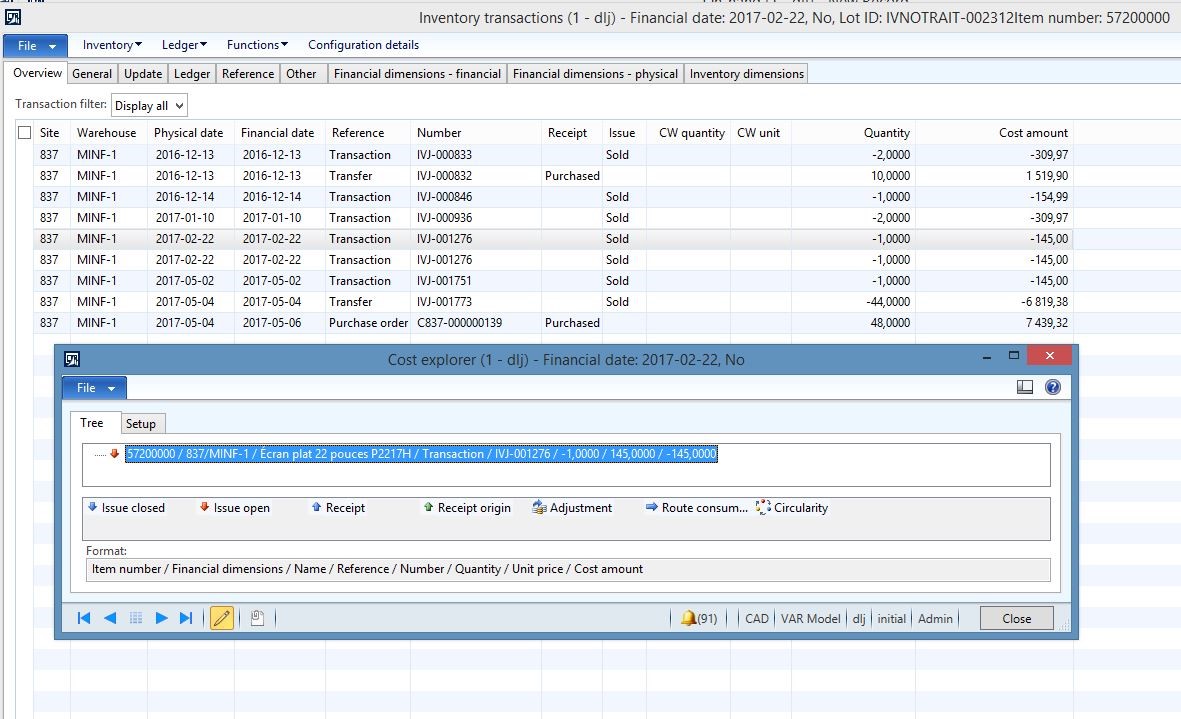1181x719 pixels.
Task: Click the Close button in Cost explorer
Action: tap(1016, 619)
